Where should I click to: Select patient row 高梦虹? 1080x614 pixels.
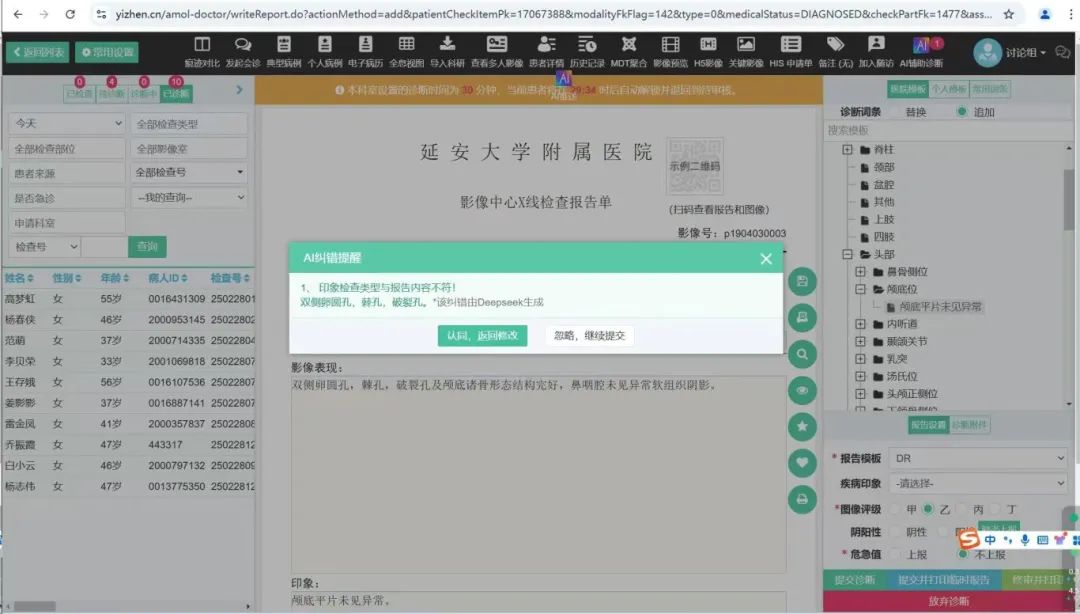(x=129, y=299)
